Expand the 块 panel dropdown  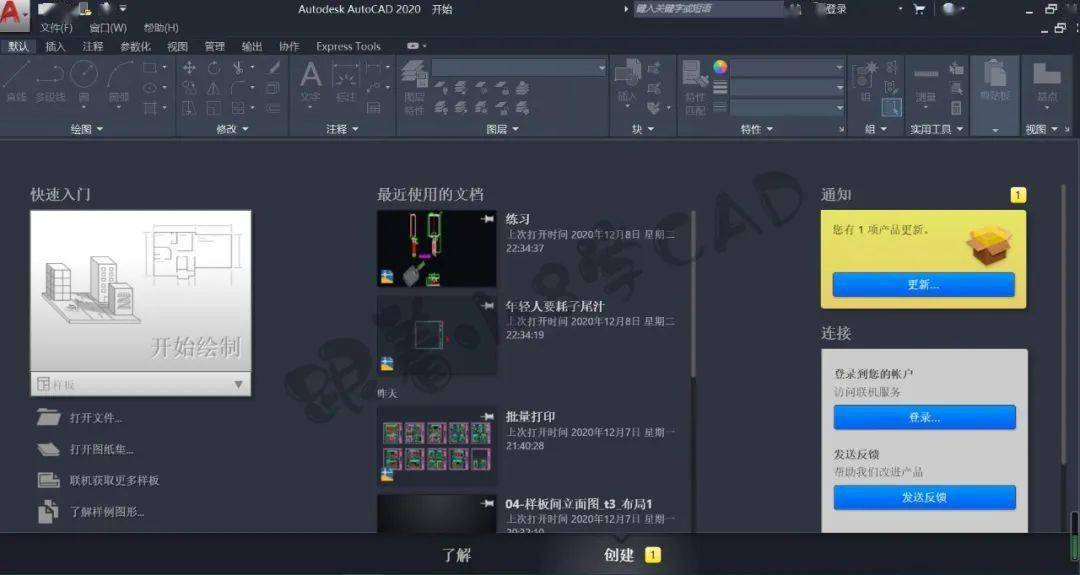click(x=643, y=129)
